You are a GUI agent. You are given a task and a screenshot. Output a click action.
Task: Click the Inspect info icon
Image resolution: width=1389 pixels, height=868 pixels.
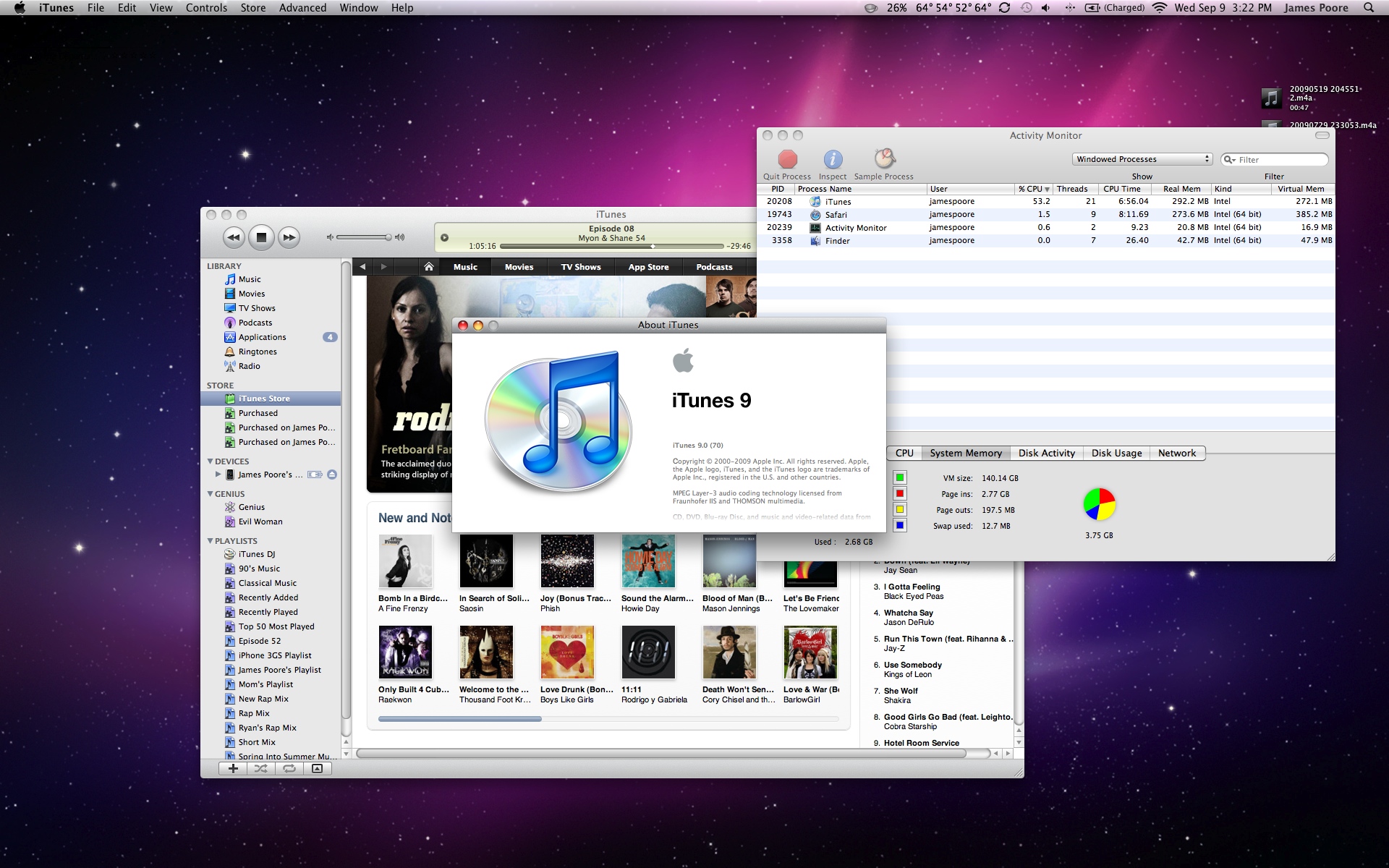coord(833,159)
